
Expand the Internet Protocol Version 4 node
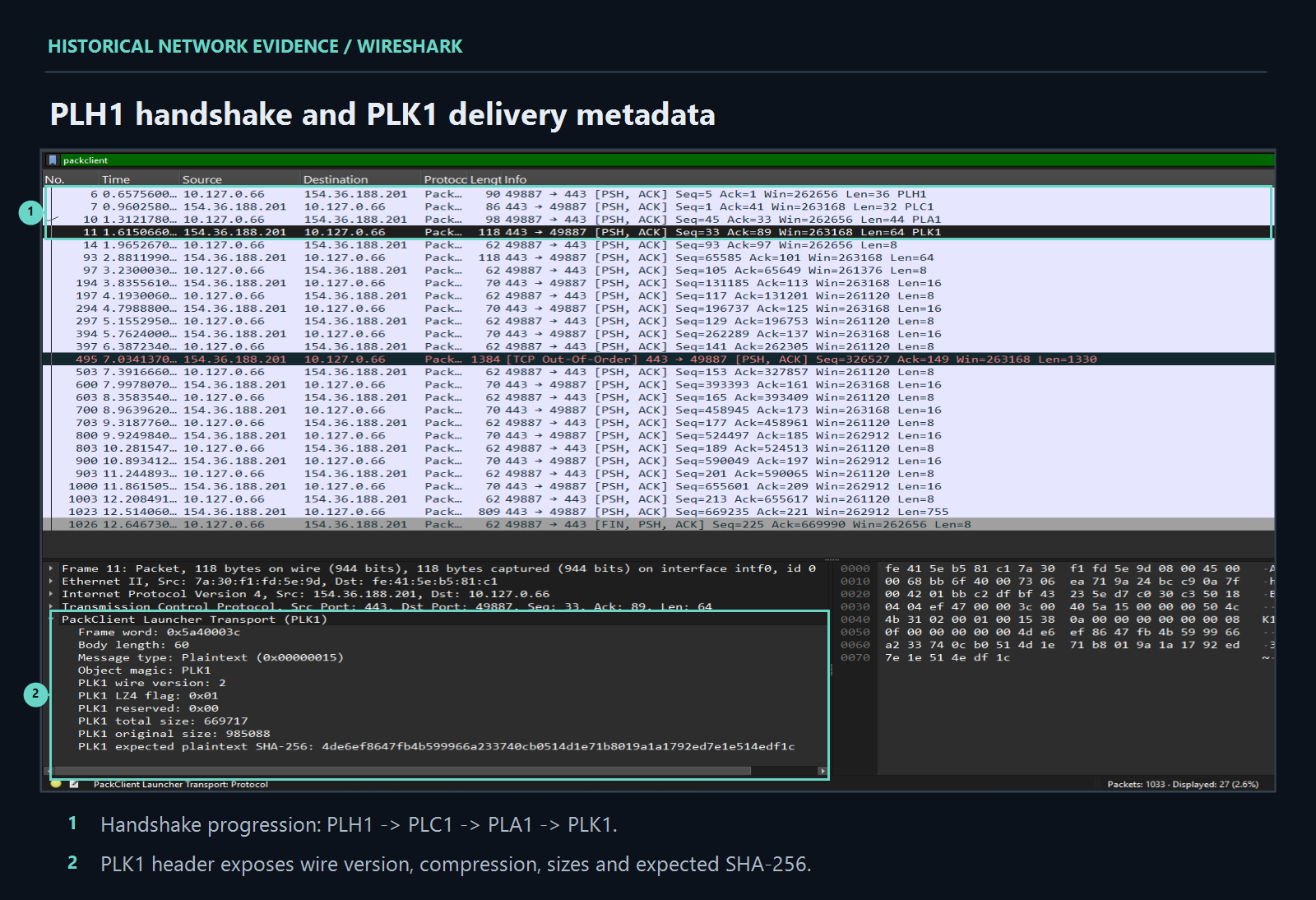(x=52, y=594)
